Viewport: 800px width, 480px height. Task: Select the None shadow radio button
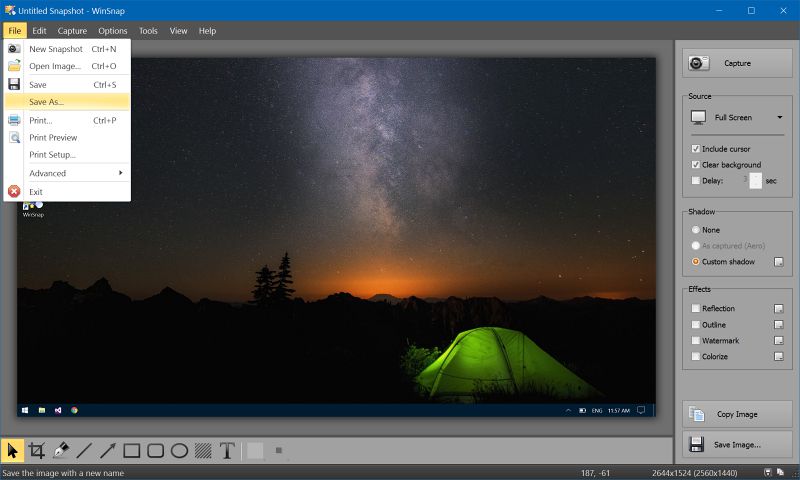(696, 230)
